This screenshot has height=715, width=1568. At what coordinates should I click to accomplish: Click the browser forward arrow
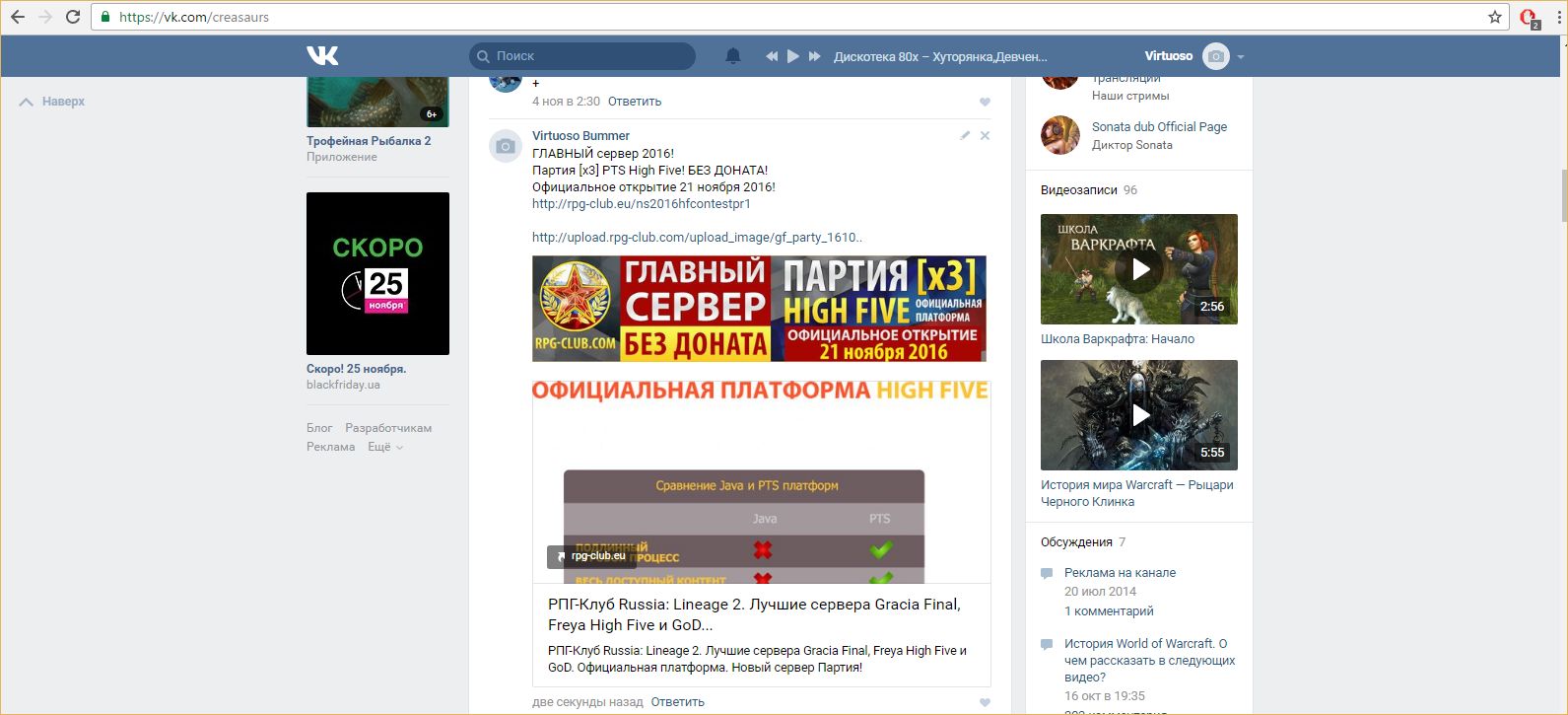(45, 17)
